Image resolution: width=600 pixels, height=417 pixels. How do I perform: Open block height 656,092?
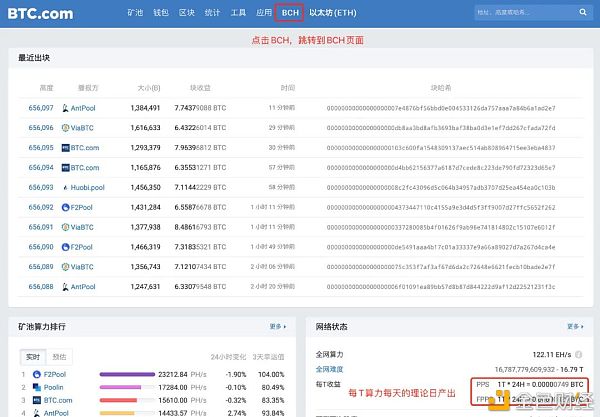(x=41, y=207)
